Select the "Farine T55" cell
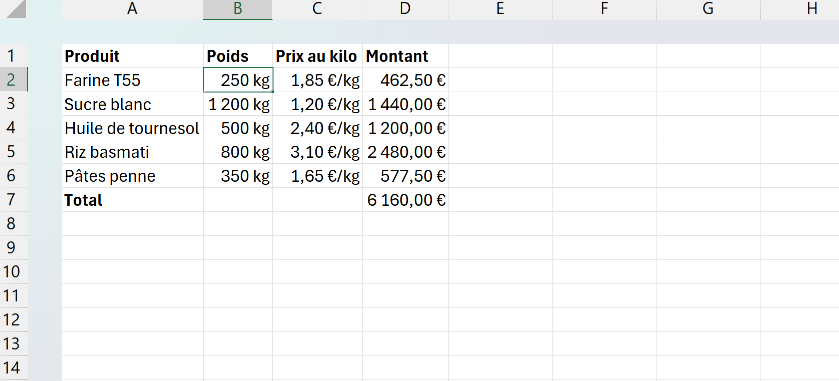The height and width of the screenshot is (381, 839). point(132,80)
